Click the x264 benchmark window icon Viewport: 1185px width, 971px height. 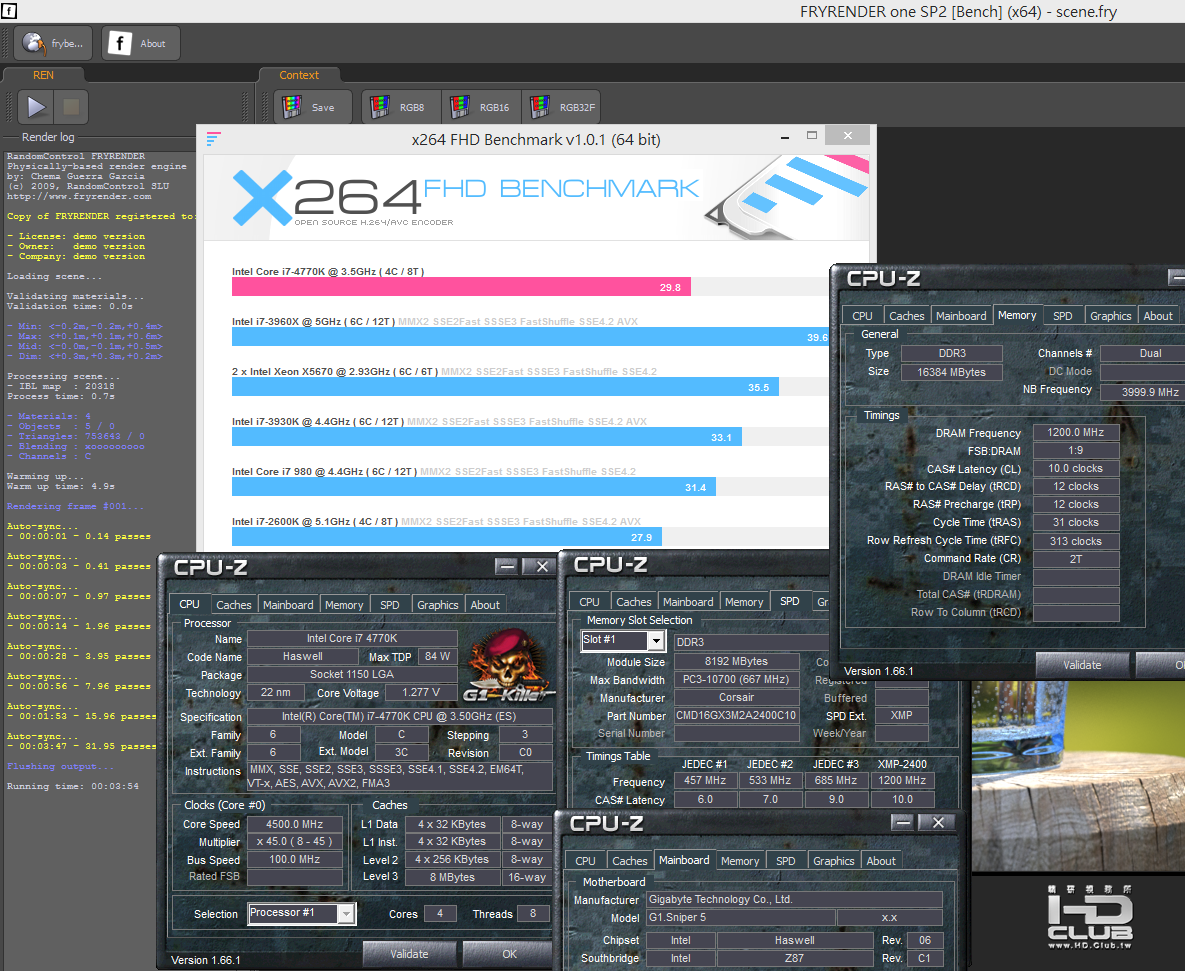[x=214, y=138]
